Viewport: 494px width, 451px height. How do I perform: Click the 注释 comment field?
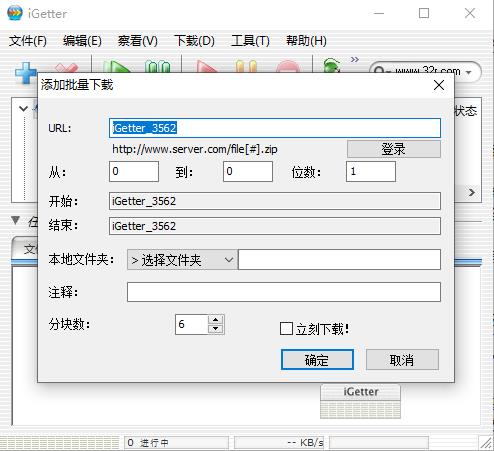point(284,292)
